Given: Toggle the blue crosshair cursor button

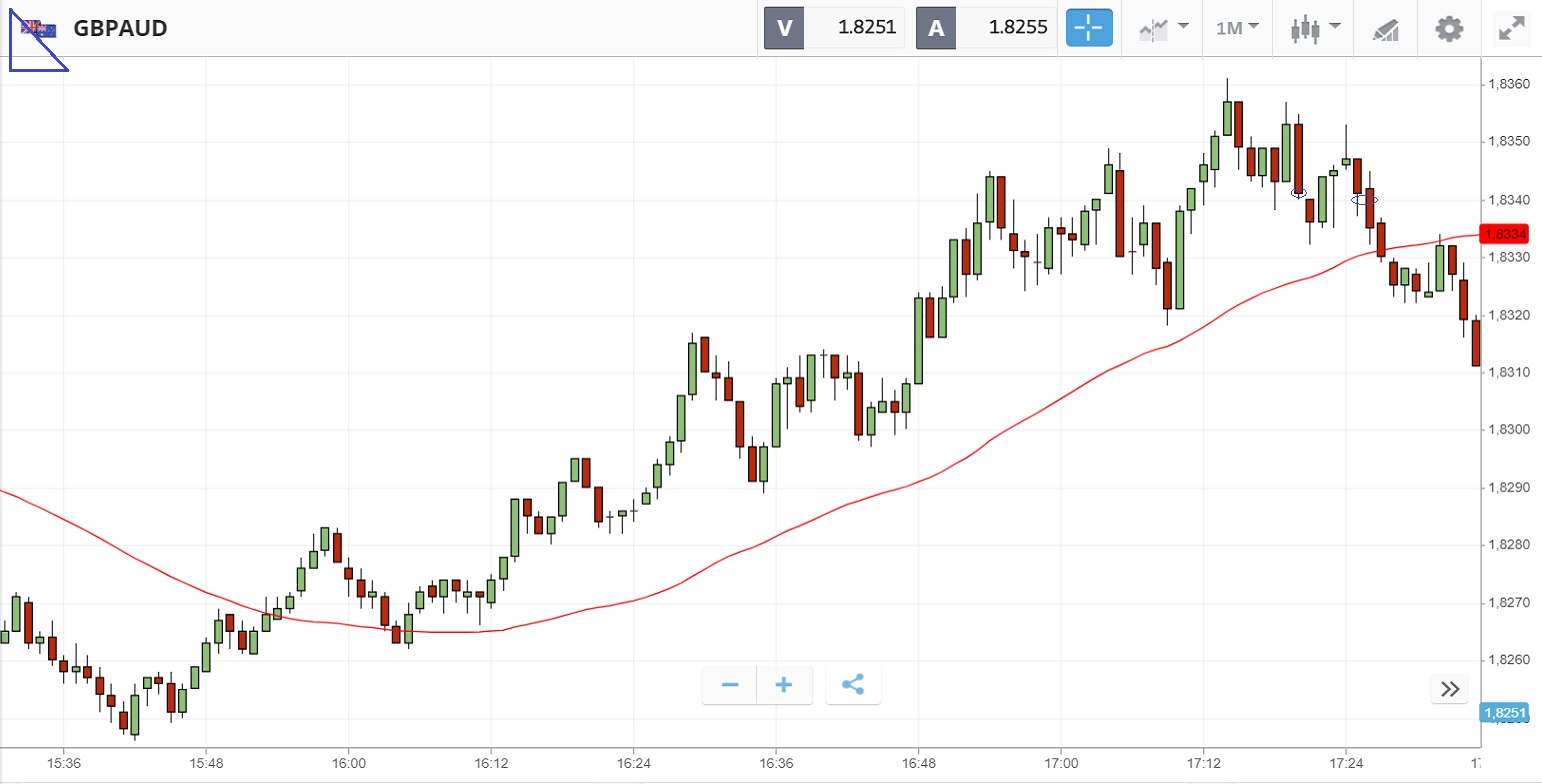Looking at the screenshot, I should point(1089,28).
